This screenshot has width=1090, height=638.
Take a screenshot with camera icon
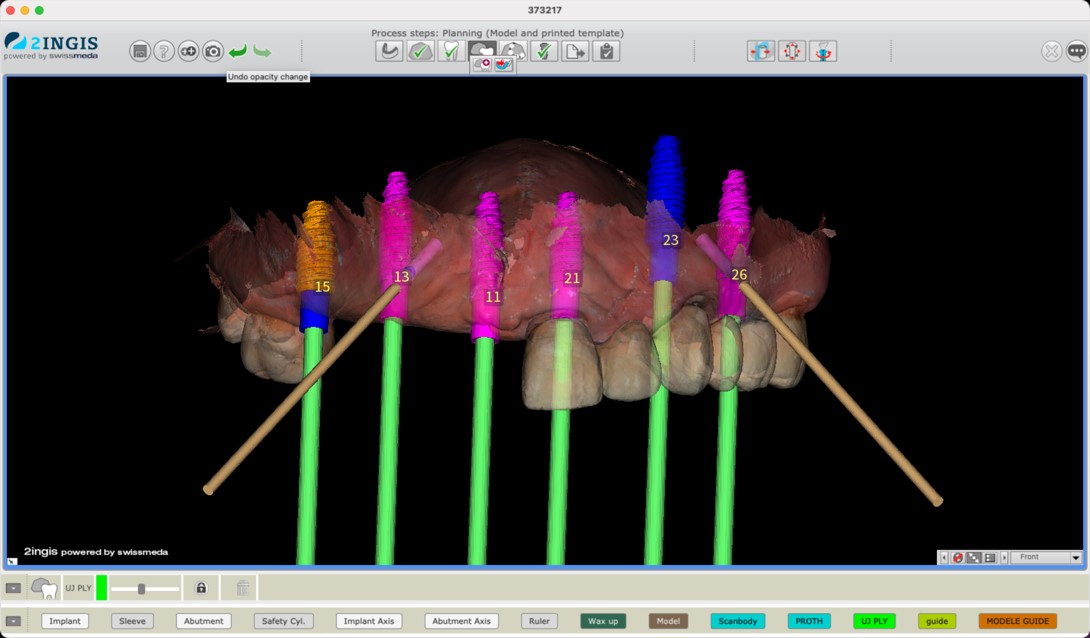(x=213, y=51)
